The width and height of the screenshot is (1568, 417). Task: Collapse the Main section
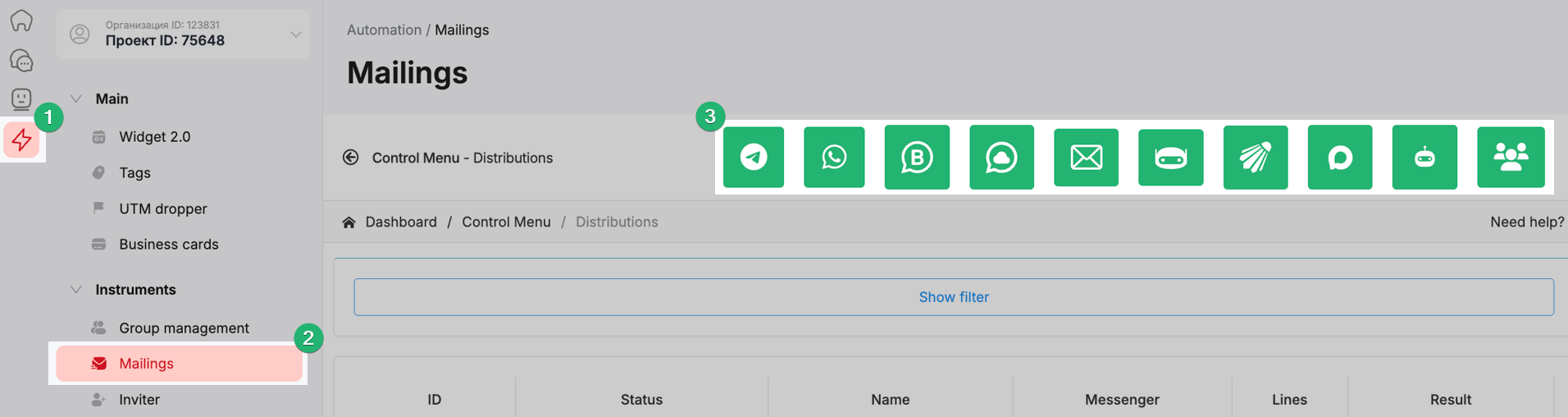pyautogui.click(x=76, y=99)
